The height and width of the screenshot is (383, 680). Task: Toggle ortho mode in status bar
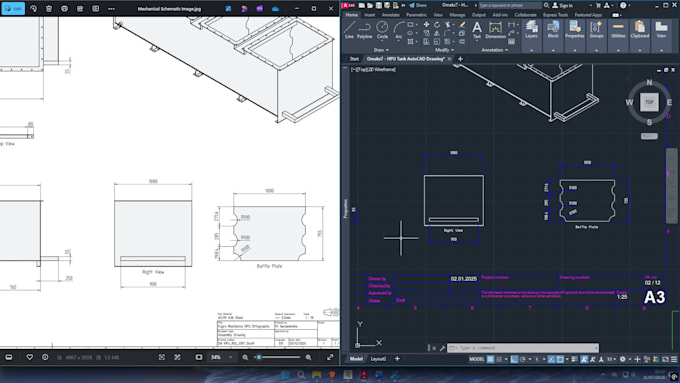[514, 359]
